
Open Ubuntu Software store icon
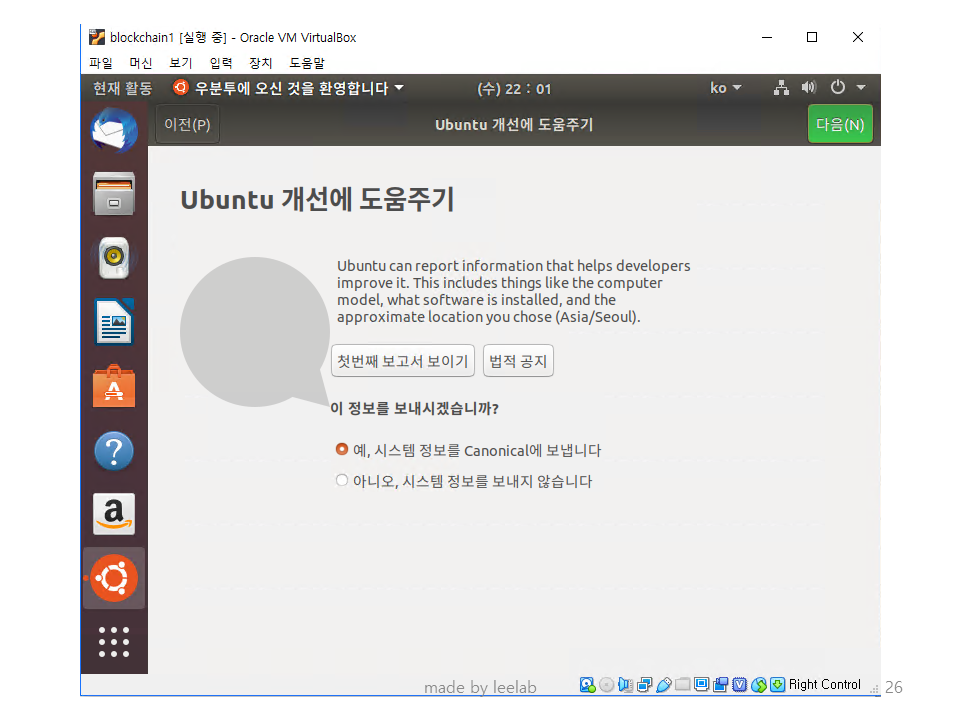click(x=114, y=386)
